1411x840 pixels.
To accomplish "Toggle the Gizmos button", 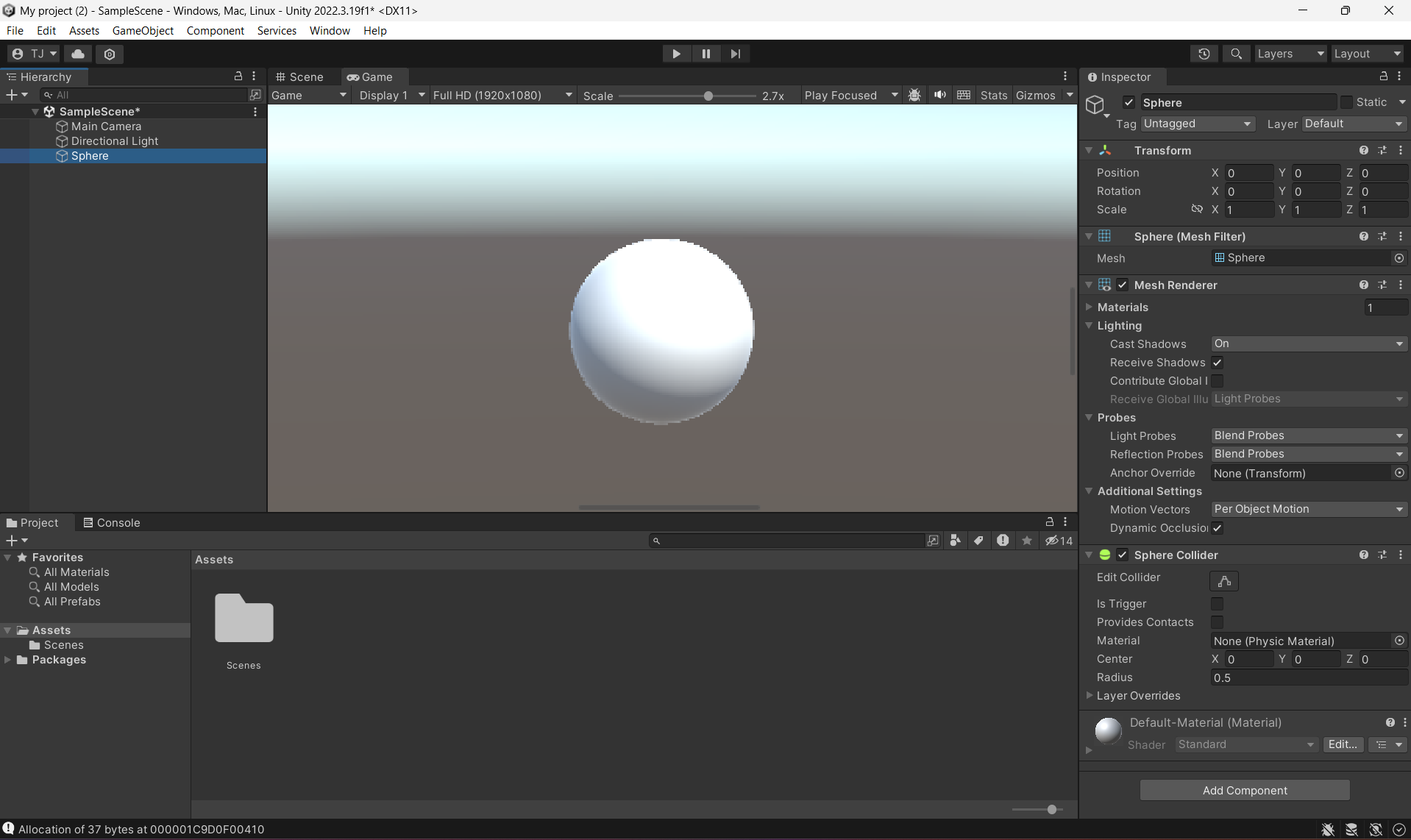I will [1035, 95].
